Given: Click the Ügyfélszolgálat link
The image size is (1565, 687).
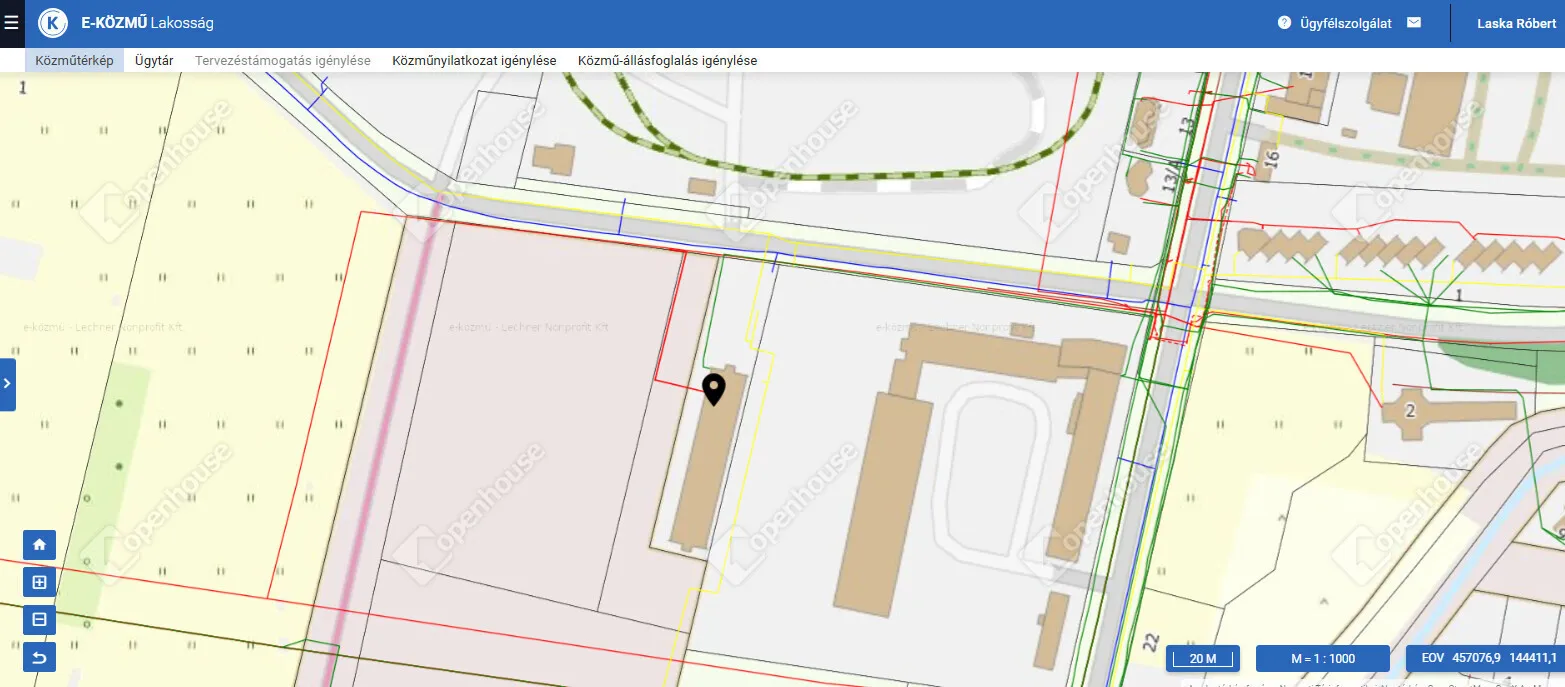Looking at the screenshot, I should [1346, 23].
